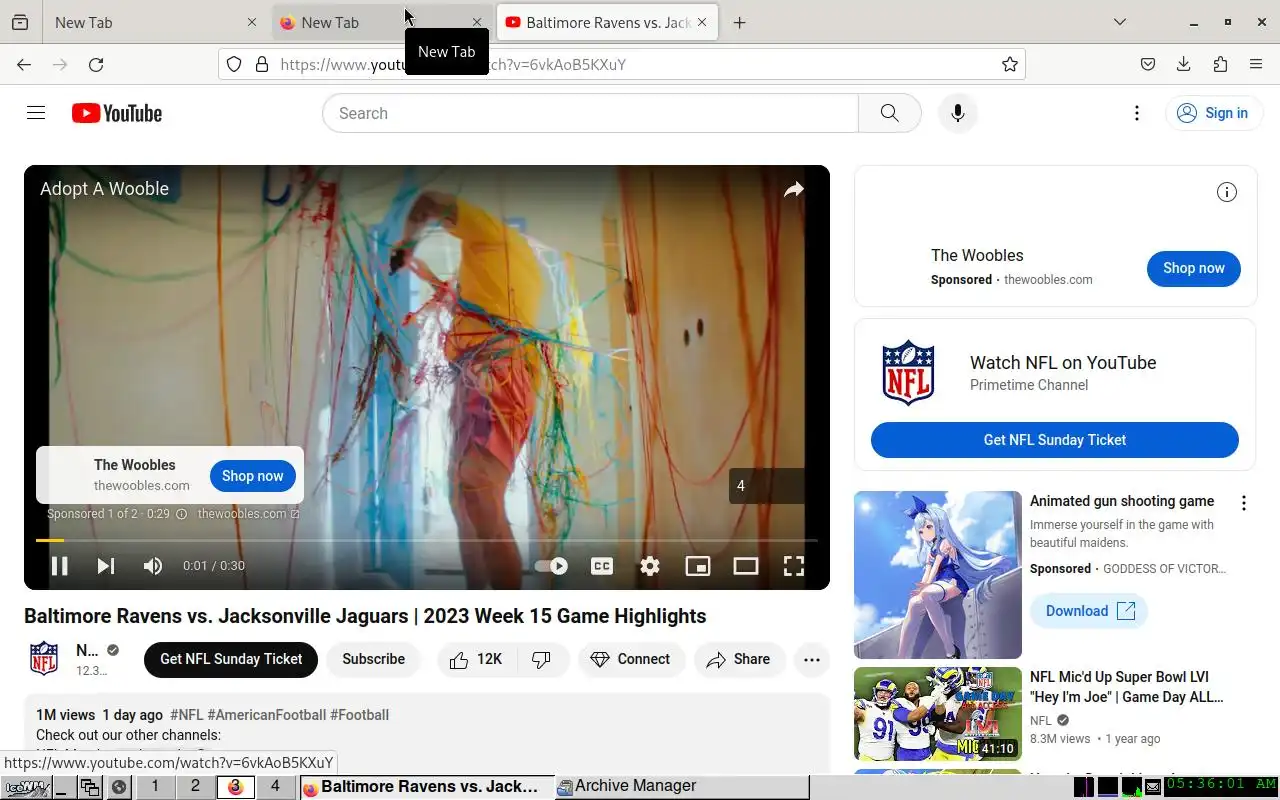Screen dimensions: 1280x800
Task: Open Animated gun shooting game thumbnail
Action: click(x=938, y=574)
